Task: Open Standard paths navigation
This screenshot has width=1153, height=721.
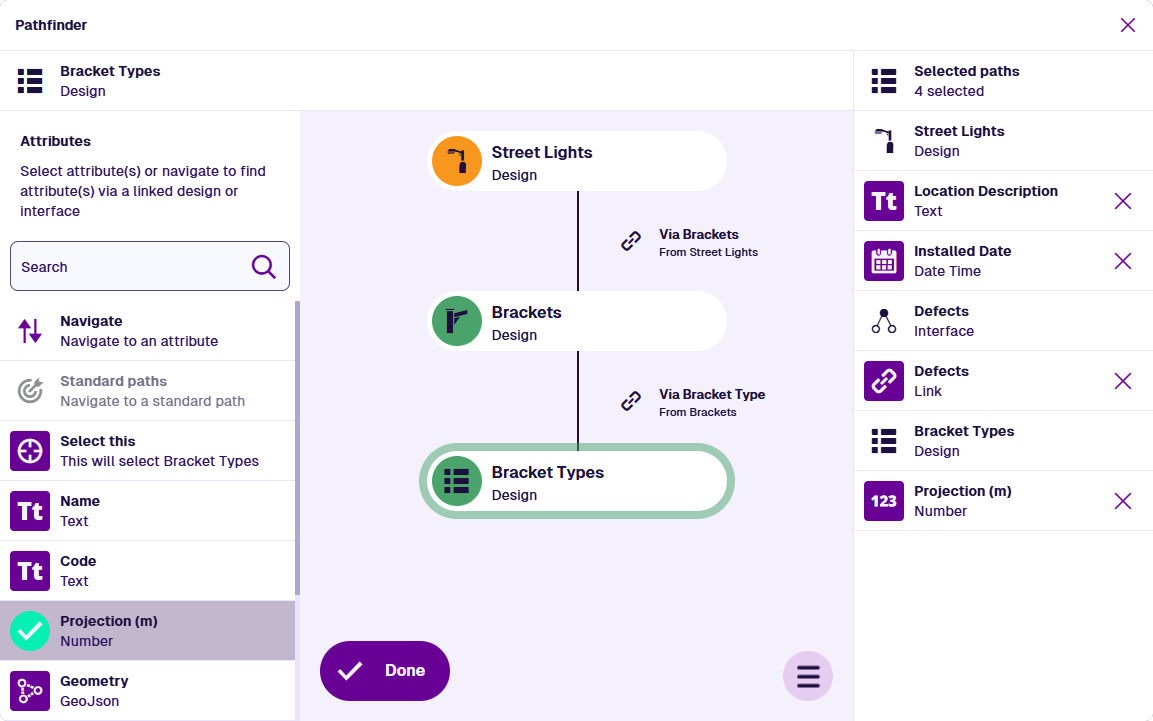Action: click(148, 391)
